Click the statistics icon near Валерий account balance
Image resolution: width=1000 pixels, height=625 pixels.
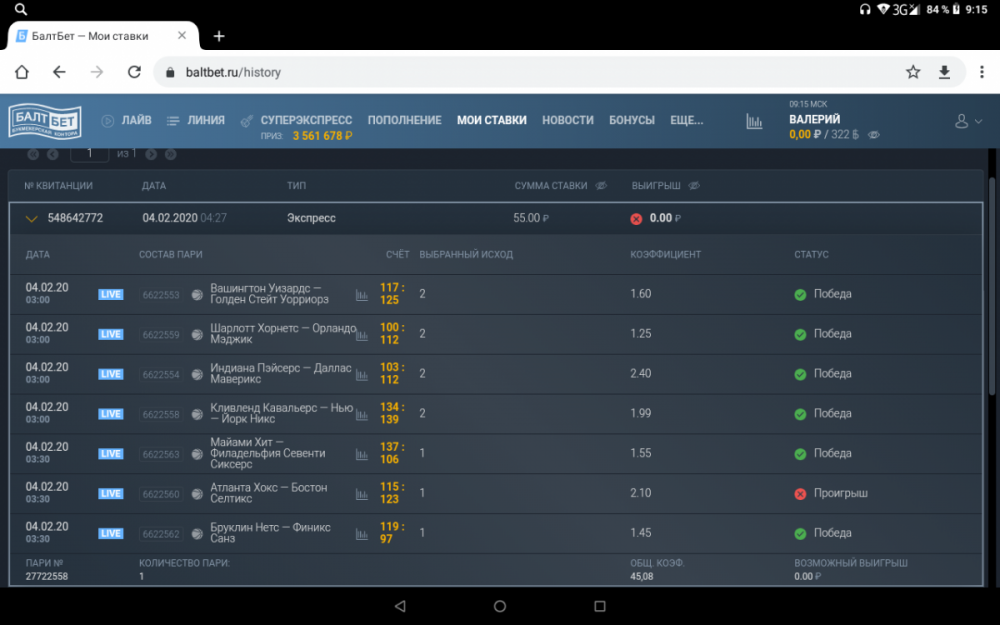pyautogui.click(x=754, y=120)
